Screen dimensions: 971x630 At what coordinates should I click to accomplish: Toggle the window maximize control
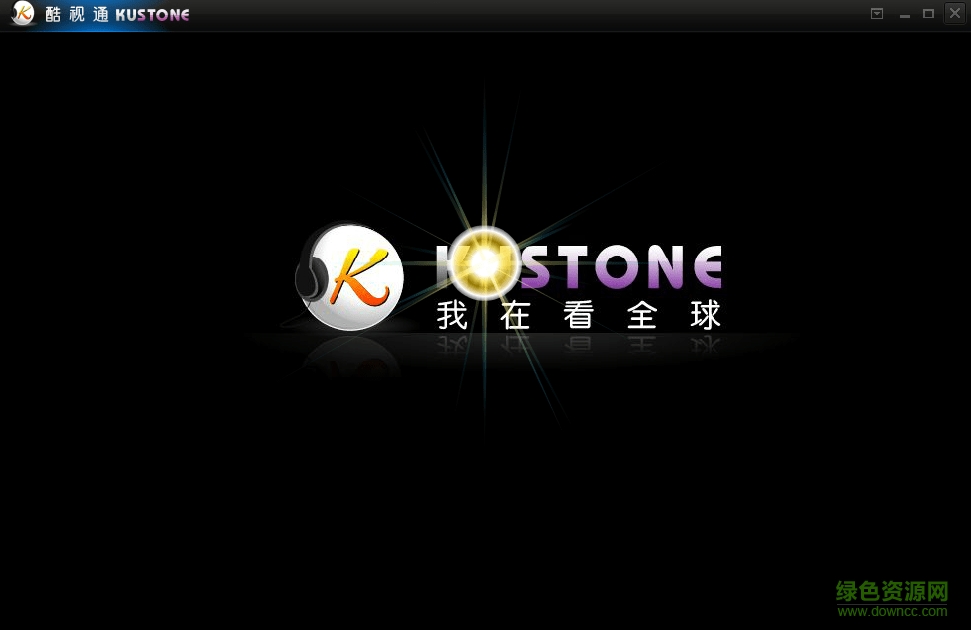coord(929,13)
